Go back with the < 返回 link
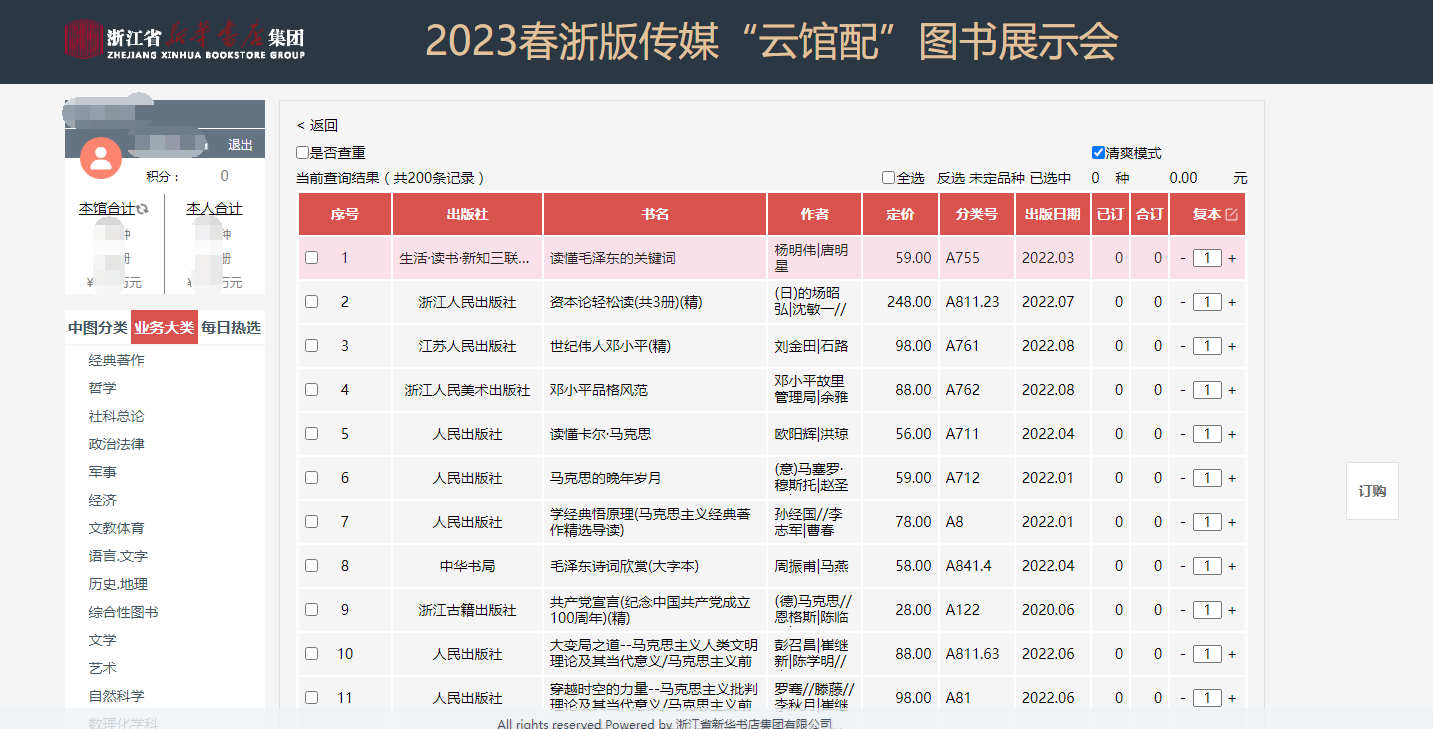This screenshot has height=729, width=1433. click(317, 125)
